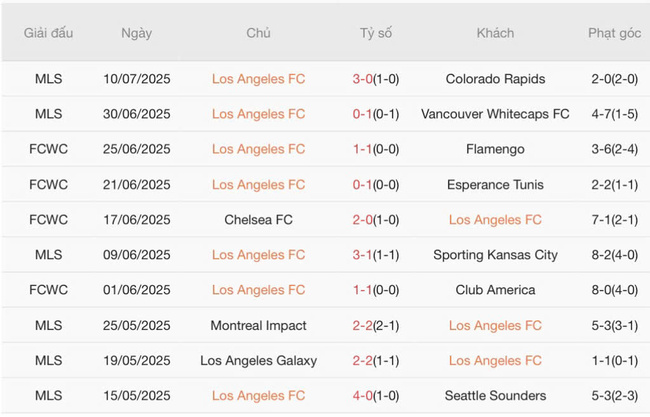650x417 pixels.
Task: Select the 10/07/2025 match date
Action: 137,79
